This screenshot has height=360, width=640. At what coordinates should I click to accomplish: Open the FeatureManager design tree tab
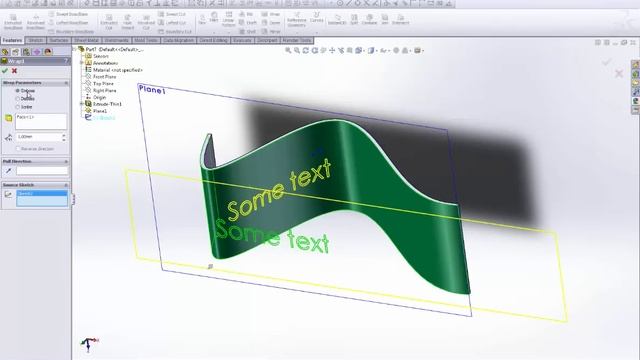click(x=5, y=52)
